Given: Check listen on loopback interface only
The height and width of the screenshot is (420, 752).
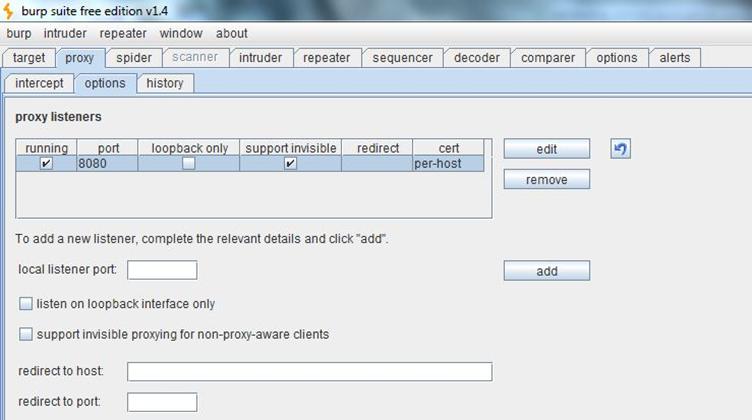Looking at the screenshot, I should pyautogui.click(x=26, y=303).
